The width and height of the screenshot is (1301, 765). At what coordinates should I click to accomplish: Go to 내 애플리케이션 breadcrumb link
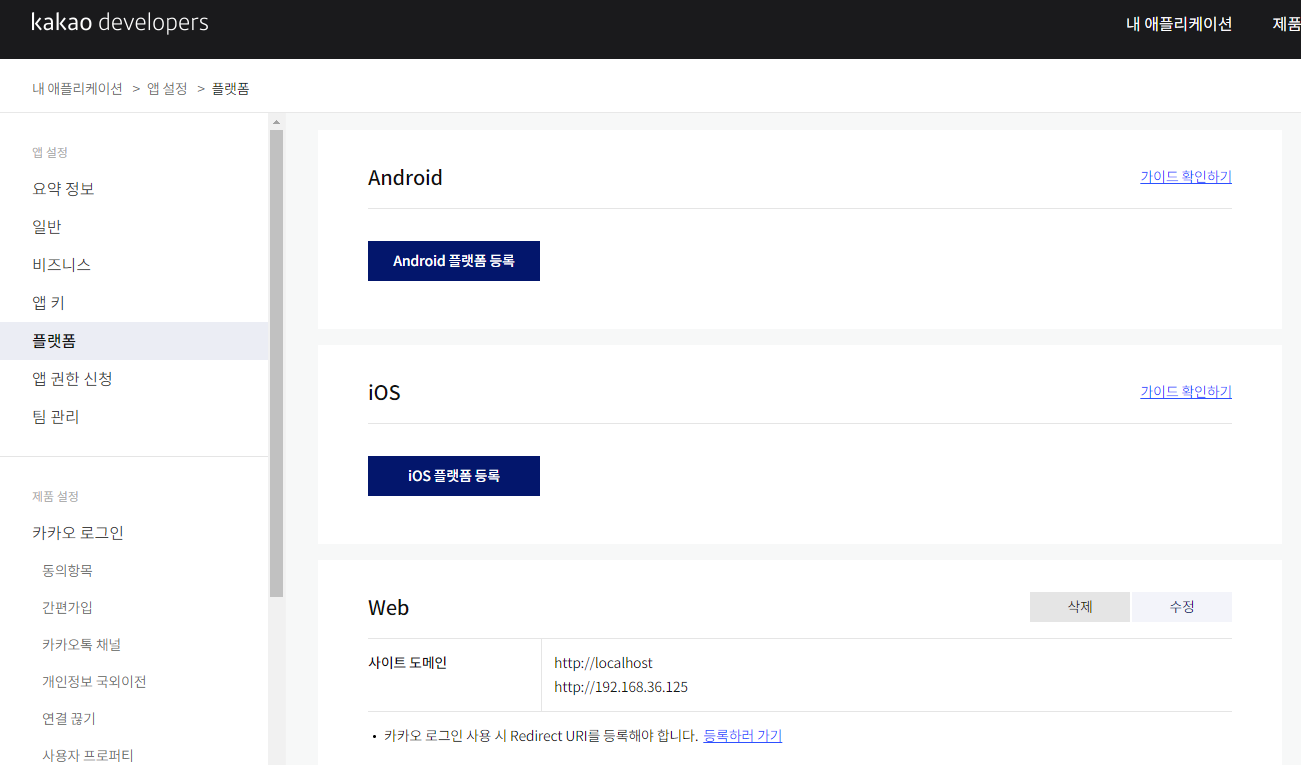pyautogui.click(x=77, y=89)
